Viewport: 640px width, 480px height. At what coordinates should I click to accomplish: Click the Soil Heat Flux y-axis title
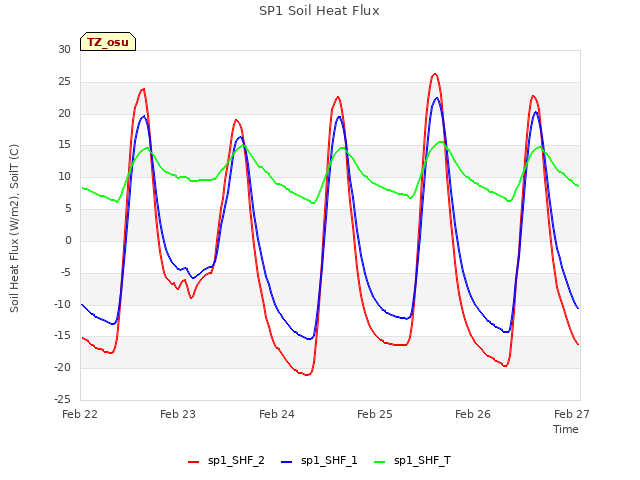click(14, 228)
